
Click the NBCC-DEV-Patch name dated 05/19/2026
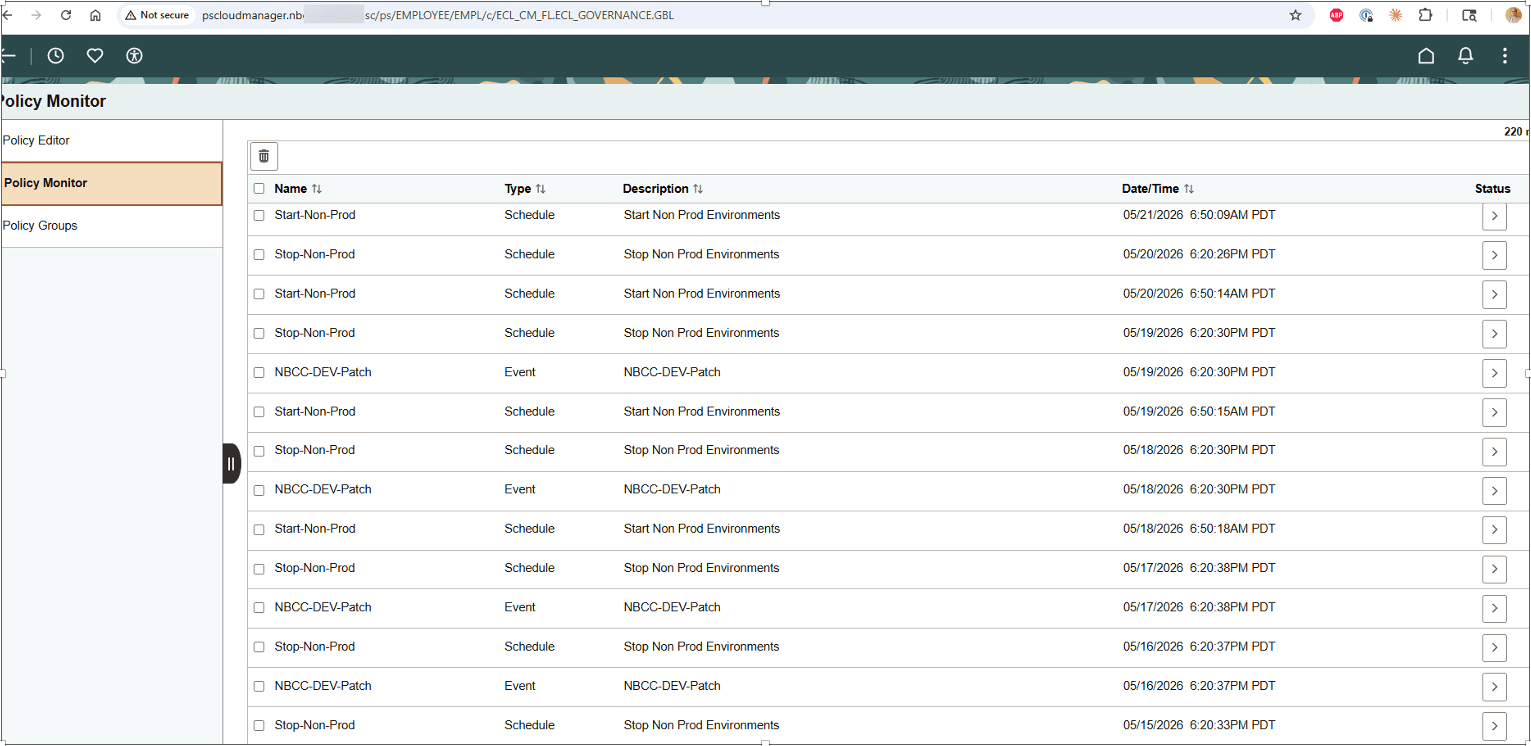point(323,372)
